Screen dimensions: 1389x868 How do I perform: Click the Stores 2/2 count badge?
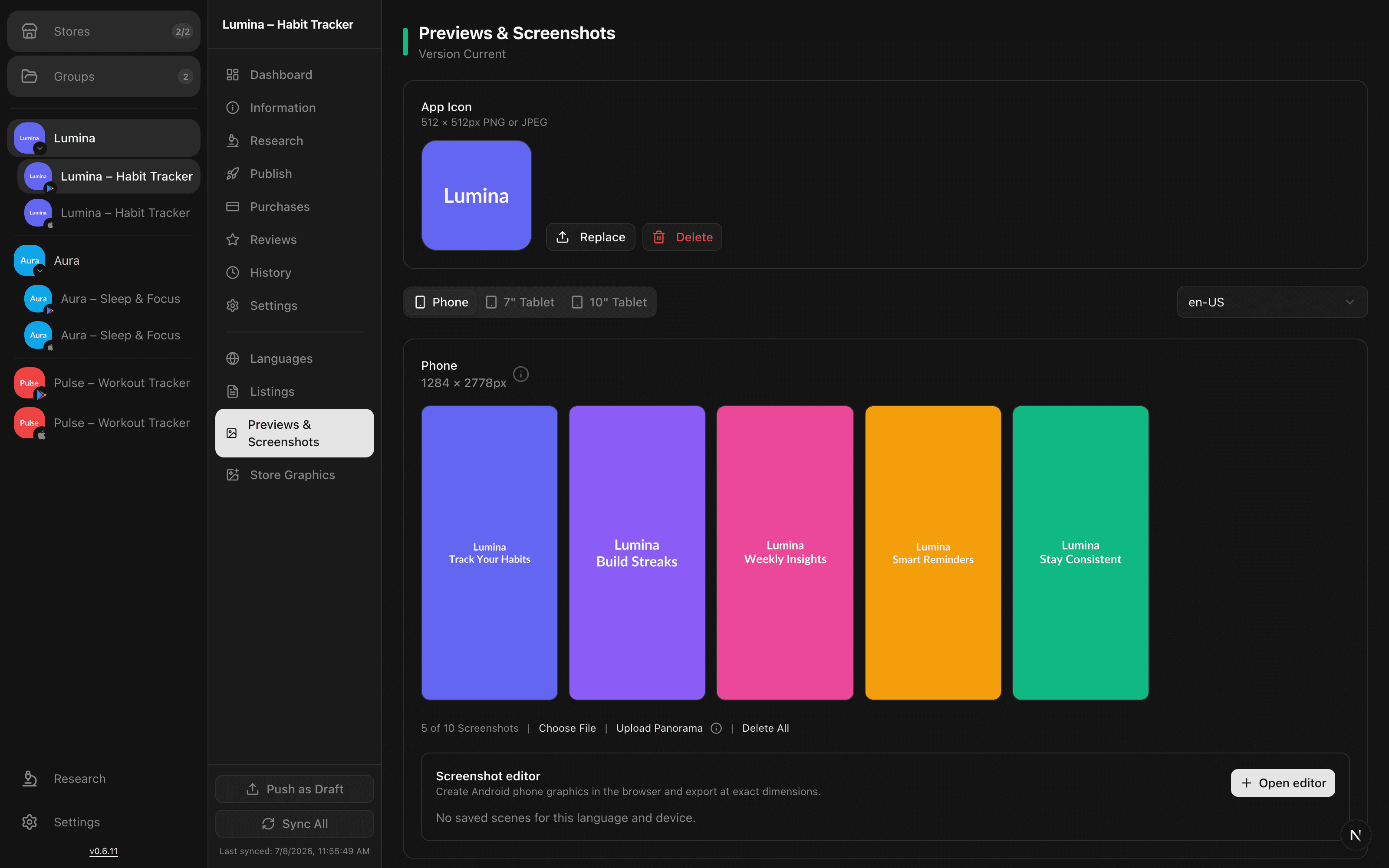[x=182, y=32]
